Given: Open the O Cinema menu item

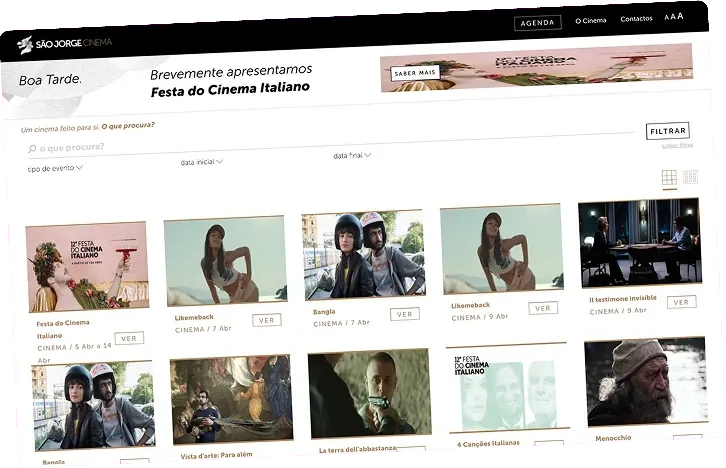Looking at the screenshot, I should pos(590,21).
